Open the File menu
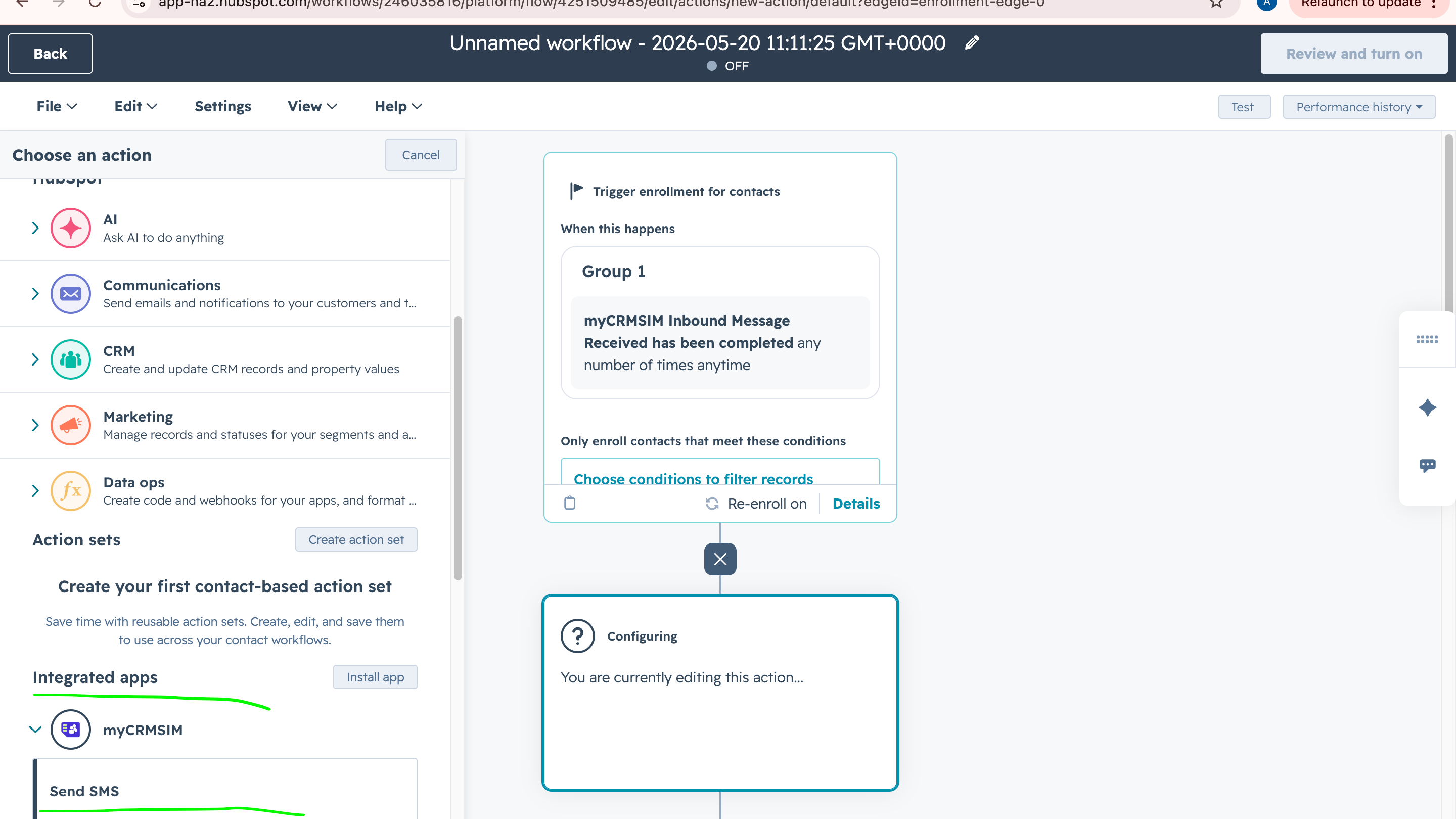 [x=57, y=106]
